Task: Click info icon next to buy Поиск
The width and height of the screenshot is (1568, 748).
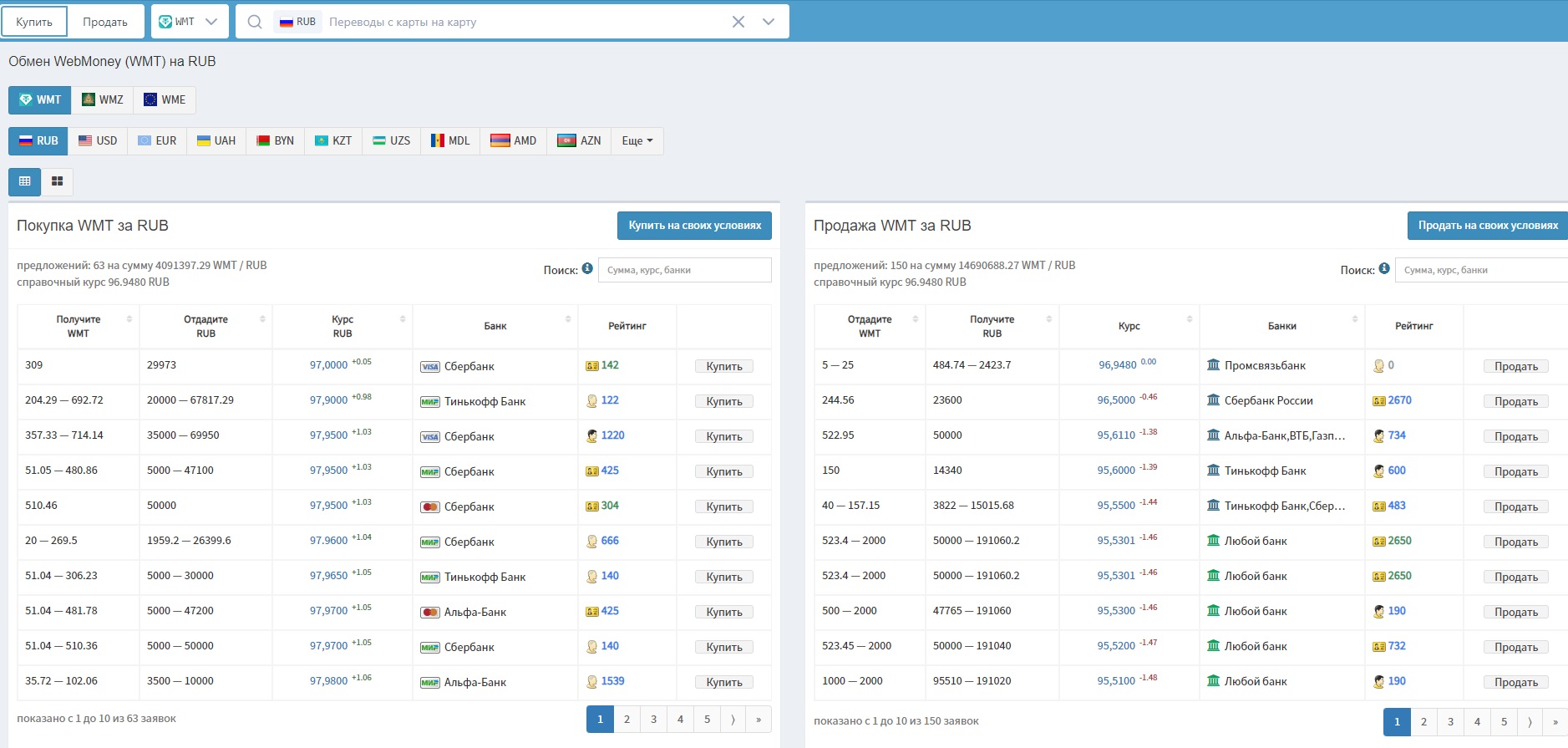Action: [587, 268]
